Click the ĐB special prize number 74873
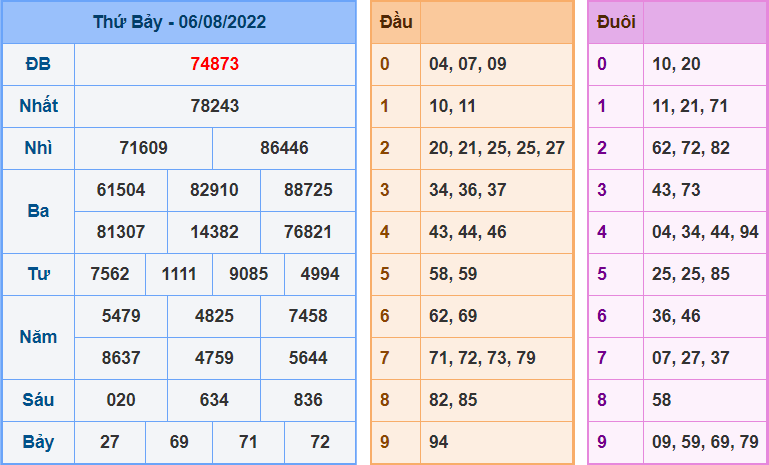769x465 pixels. pyautogui.click(x=215, y=64)
